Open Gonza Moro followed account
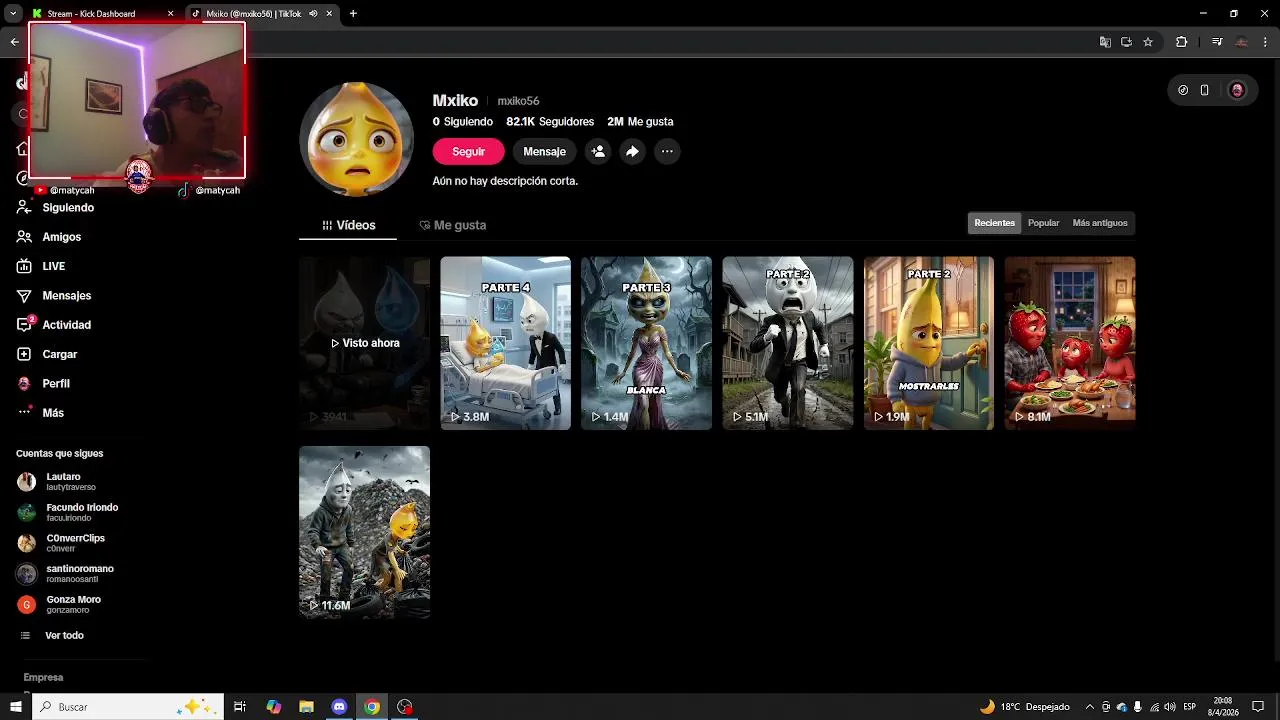Screen dimensions: 1280x720 (60, 604)
